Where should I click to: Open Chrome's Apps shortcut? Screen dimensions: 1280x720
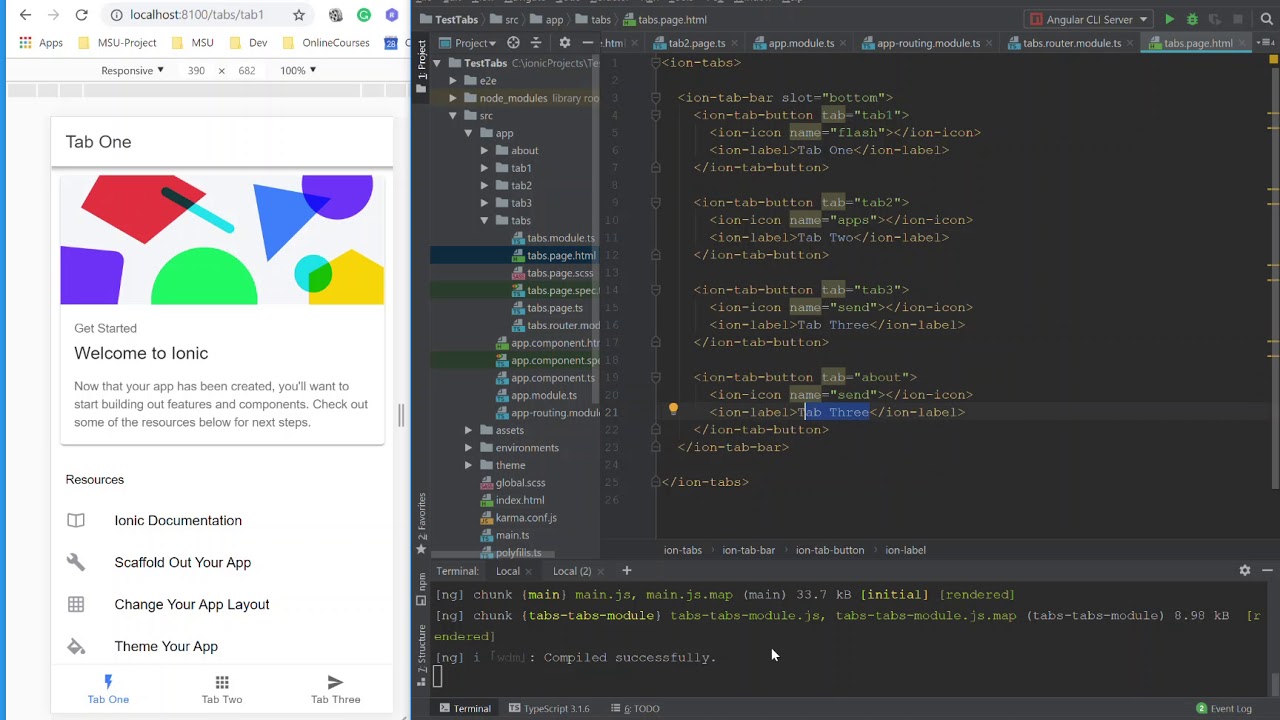point(41,43)
